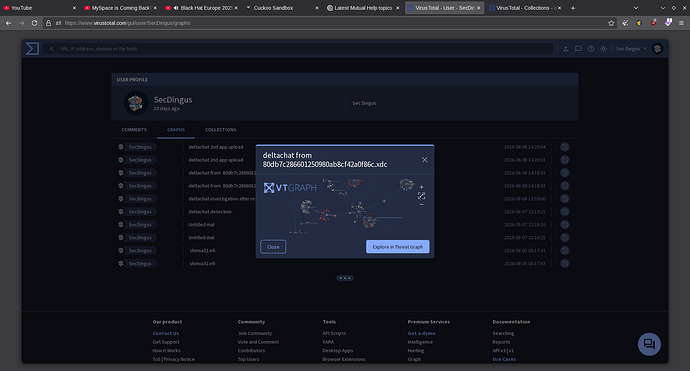690x371 pixels.
Task: Select the deltachat detection graph title
Action: coord(210,212)
